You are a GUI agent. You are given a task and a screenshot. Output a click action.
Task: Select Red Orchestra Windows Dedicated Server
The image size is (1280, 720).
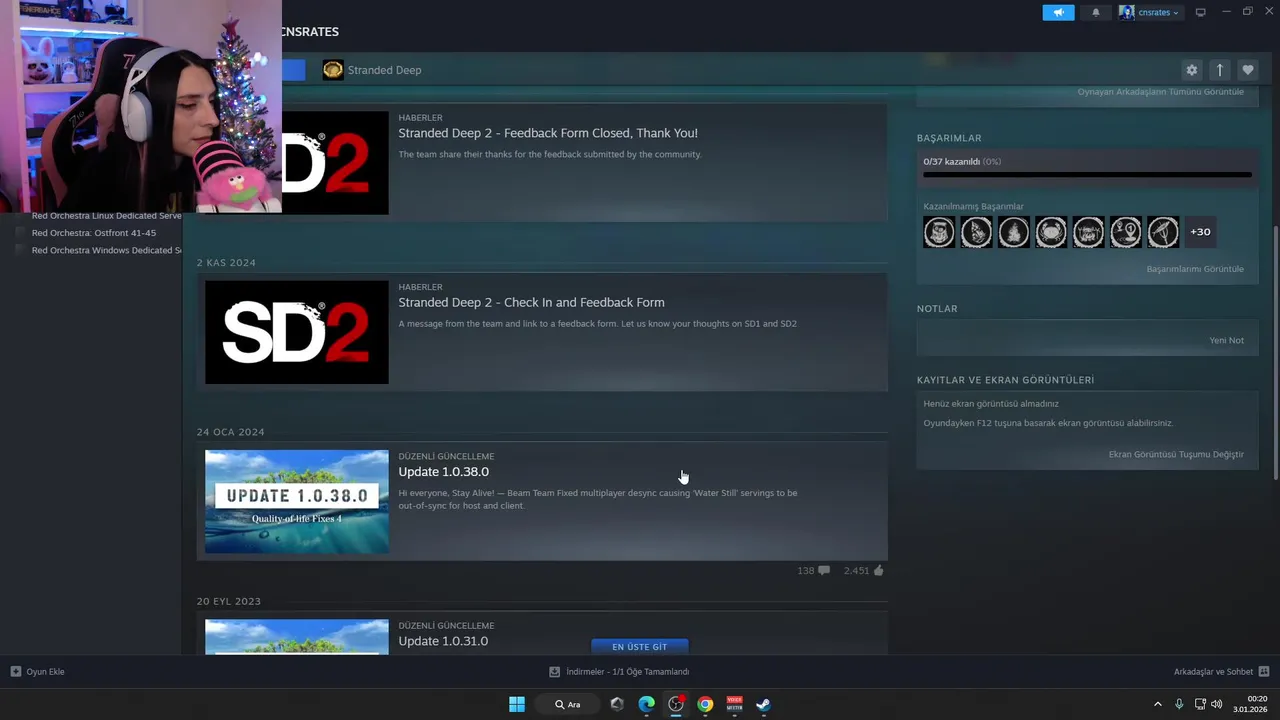pyautogui.click(x=106, y=250)
